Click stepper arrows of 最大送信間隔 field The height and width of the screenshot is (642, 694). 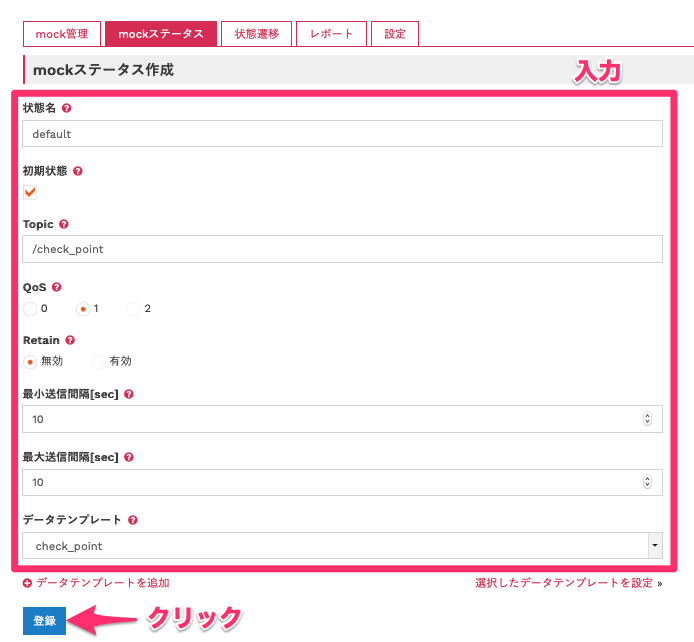647,481
